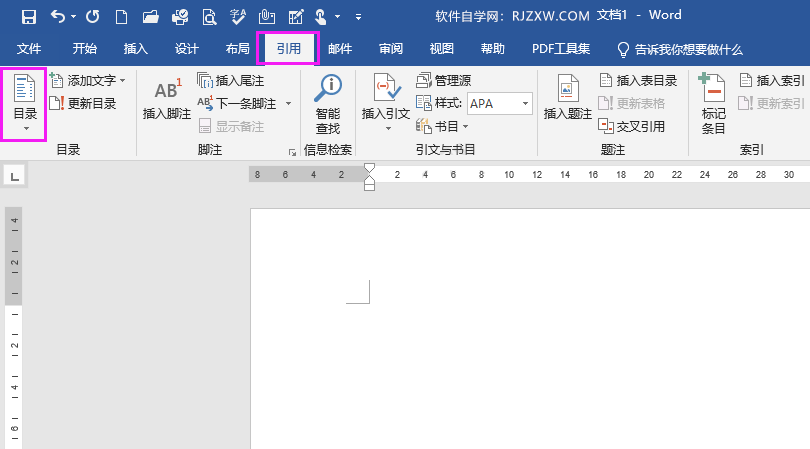Click the Open folder icon
The height and width of the screenshot is (449, 810).
click(x=150, y=17)
